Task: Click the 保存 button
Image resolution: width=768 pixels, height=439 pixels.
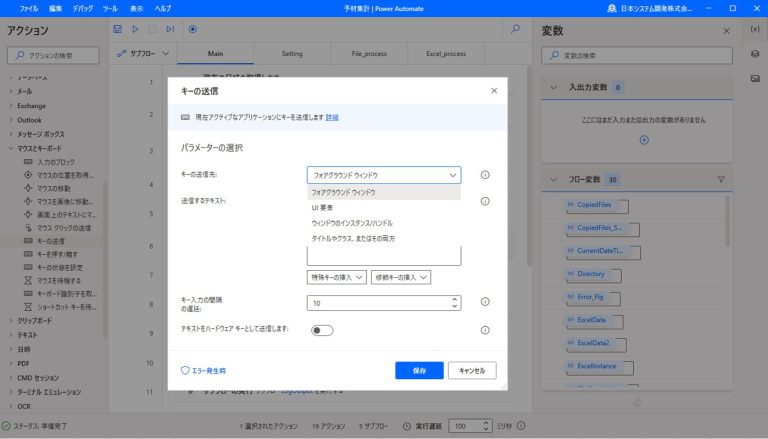Action: [419, 370]
